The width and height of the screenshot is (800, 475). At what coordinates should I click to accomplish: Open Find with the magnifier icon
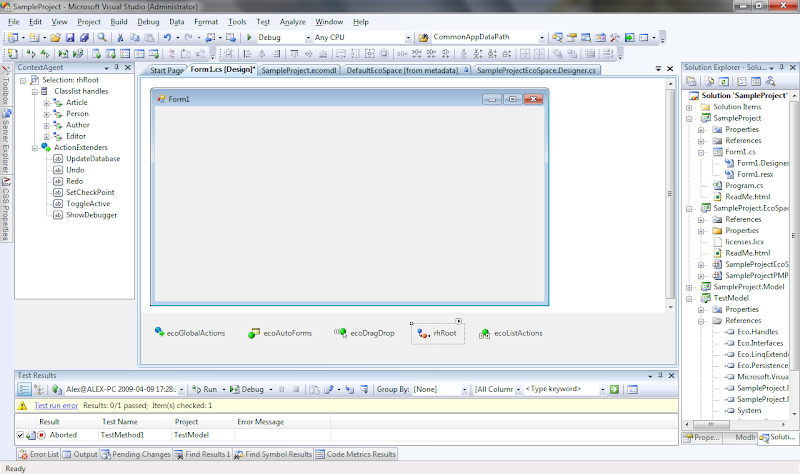pyautogui.click(x=102, y=37)
